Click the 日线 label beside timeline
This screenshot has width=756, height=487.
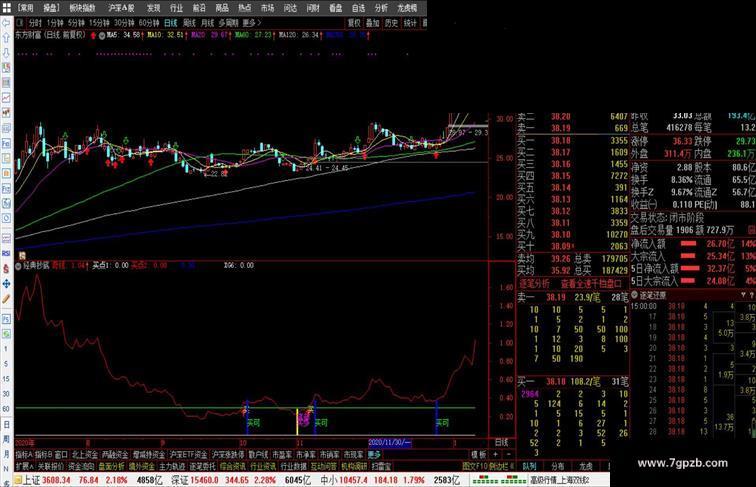click(x=501, y=442)
